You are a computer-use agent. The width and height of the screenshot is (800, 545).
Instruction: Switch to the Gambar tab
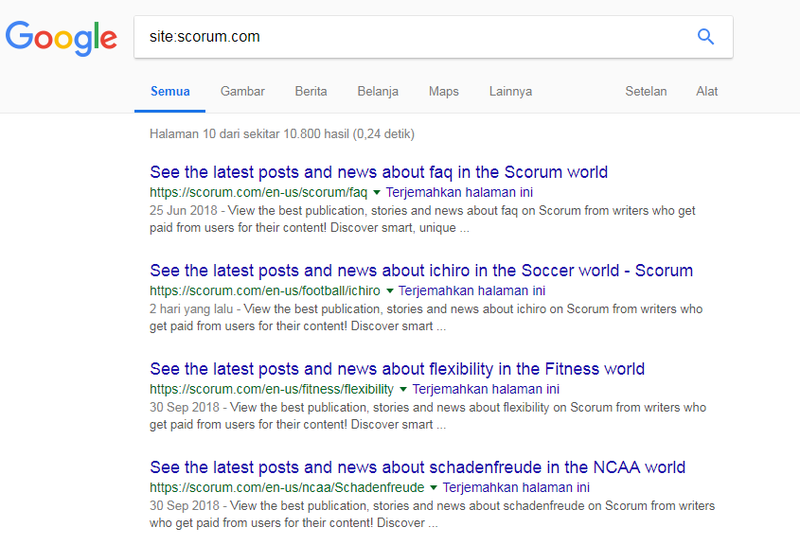pyautogui.click(x=242, y=91)
